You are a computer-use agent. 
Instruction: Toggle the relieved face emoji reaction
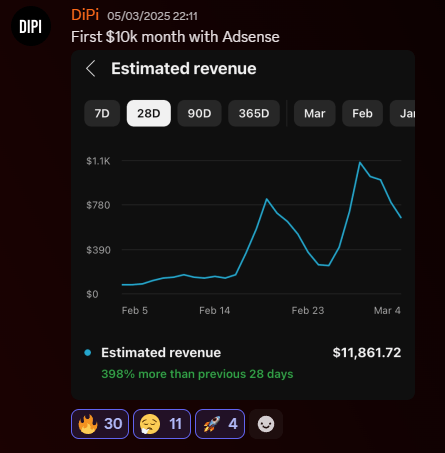(162, 424)
